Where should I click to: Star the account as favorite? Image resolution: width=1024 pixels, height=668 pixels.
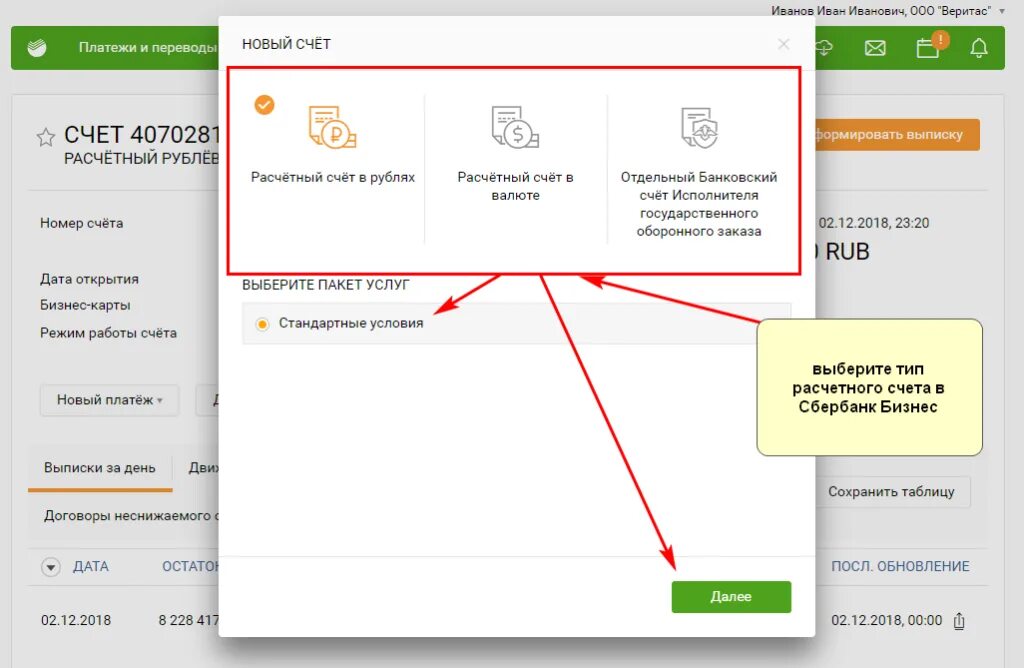[x=46, y=137]
